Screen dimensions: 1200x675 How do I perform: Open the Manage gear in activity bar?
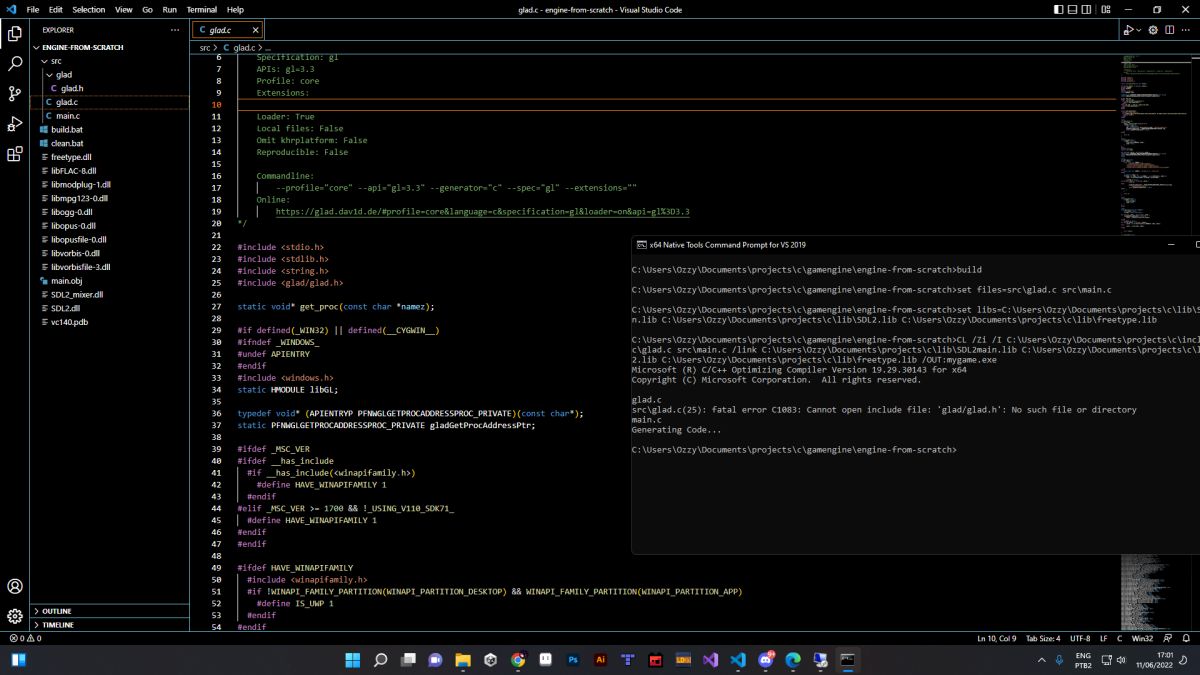[15, 616]
